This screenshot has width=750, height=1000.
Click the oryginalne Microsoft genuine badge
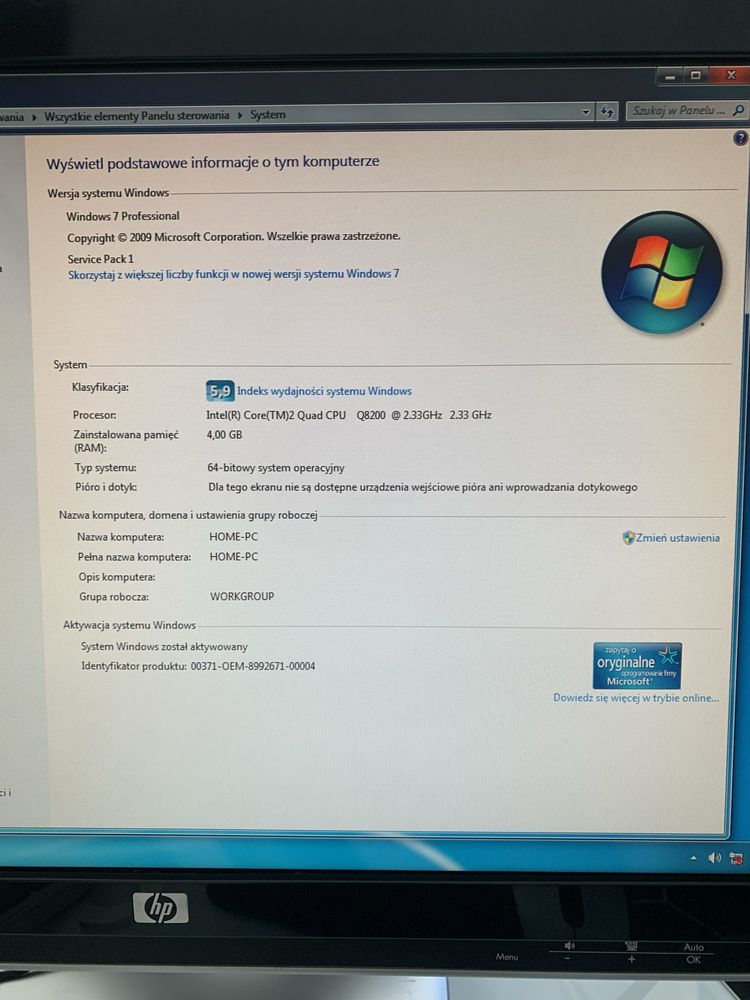(637, 665)
